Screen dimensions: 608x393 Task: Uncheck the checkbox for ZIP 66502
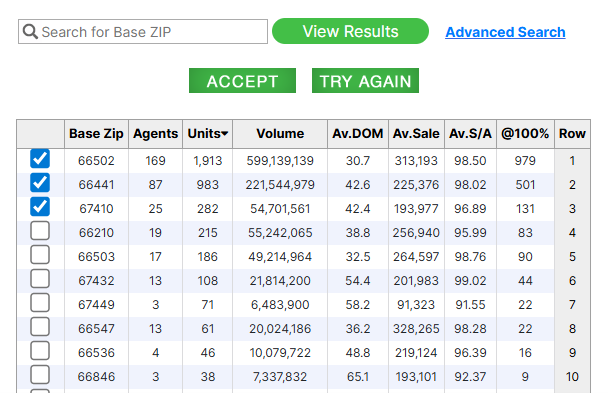40,159
